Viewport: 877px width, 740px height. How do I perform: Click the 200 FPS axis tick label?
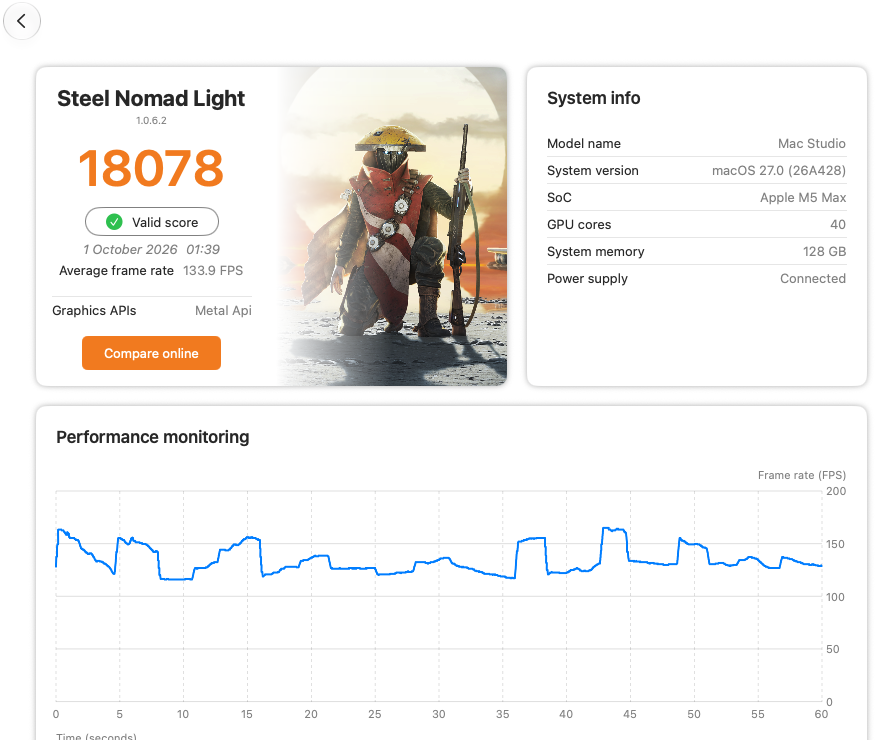(x=836, y=491)
